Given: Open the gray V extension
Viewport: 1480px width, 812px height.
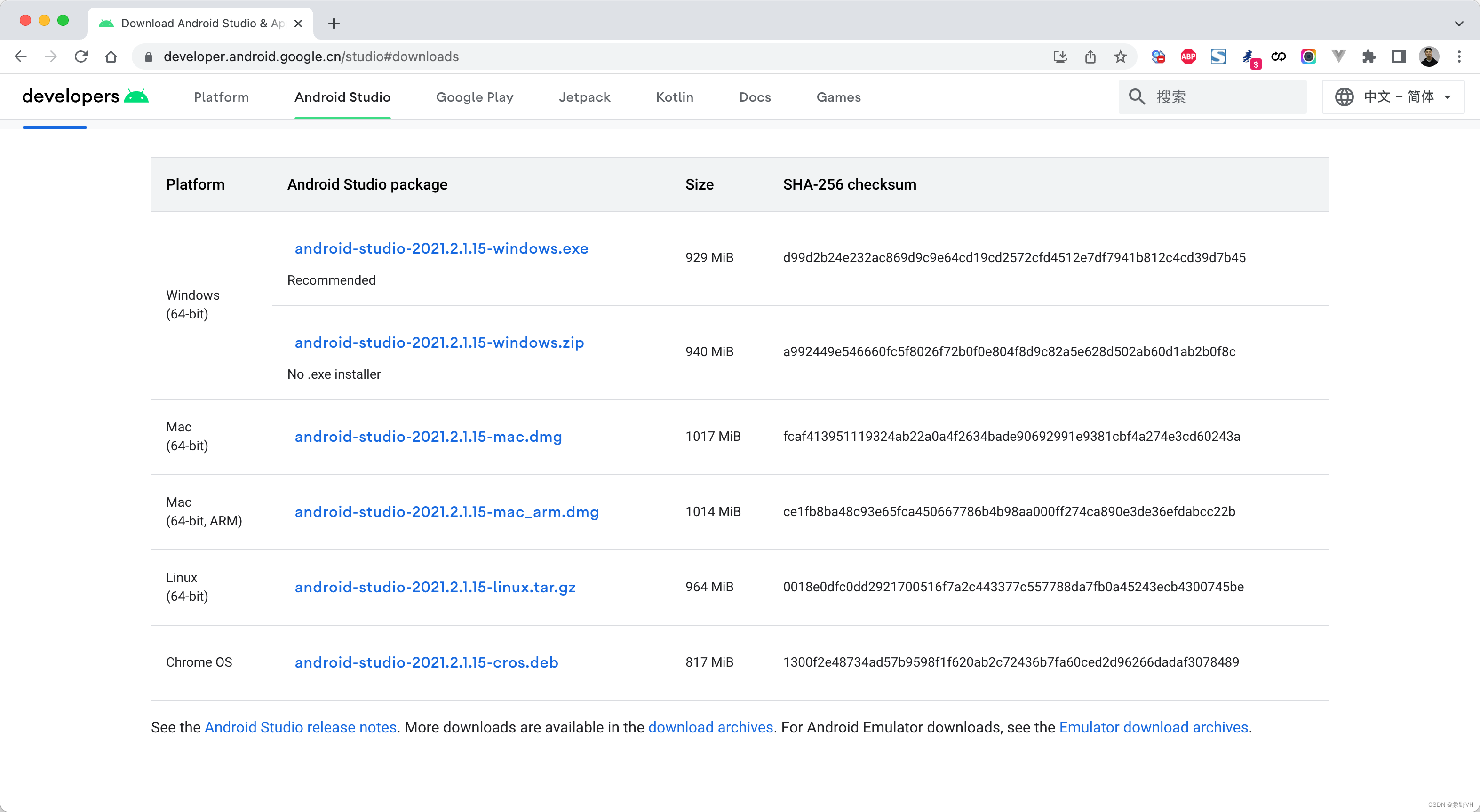Looking at the screenshot, I should click(x=1339, y=56).
